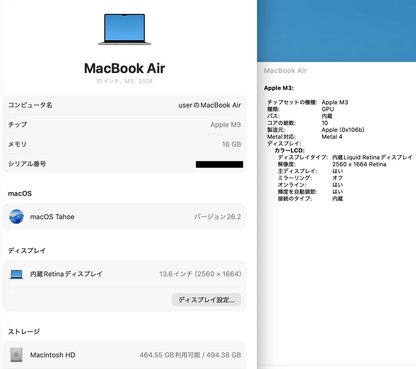Click the macOS section heading
Viewport: 416px width, 369px height.
20,193
